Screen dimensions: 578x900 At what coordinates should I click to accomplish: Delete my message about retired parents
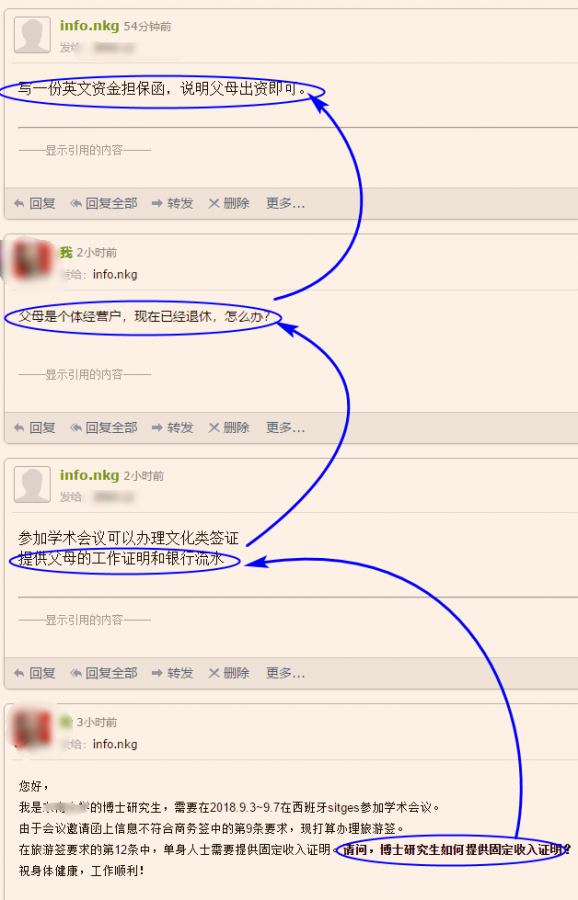[x=228, y=428]
